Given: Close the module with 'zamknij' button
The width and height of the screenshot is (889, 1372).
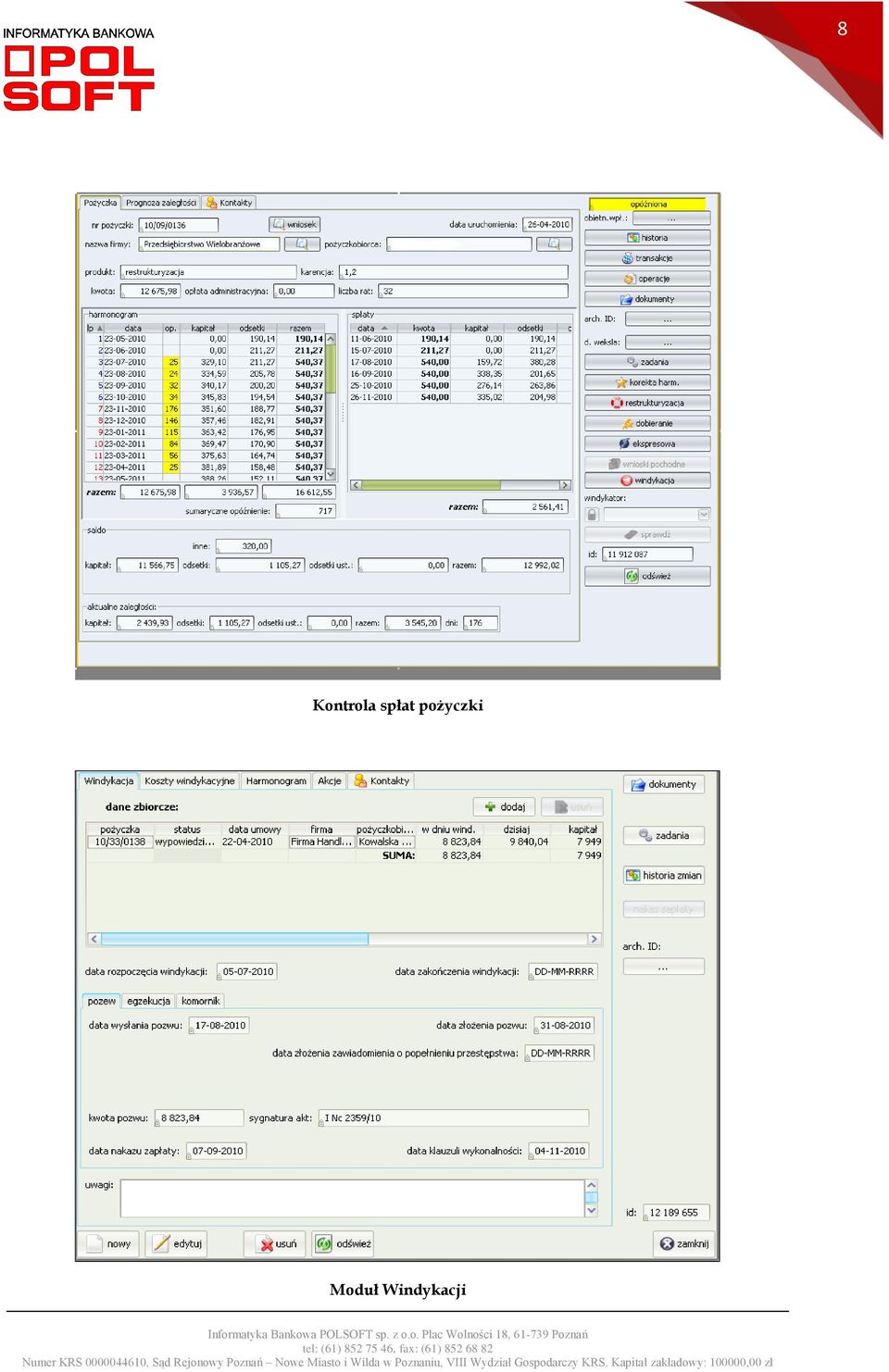Looking at the screenshot, I should (683, 1243).
